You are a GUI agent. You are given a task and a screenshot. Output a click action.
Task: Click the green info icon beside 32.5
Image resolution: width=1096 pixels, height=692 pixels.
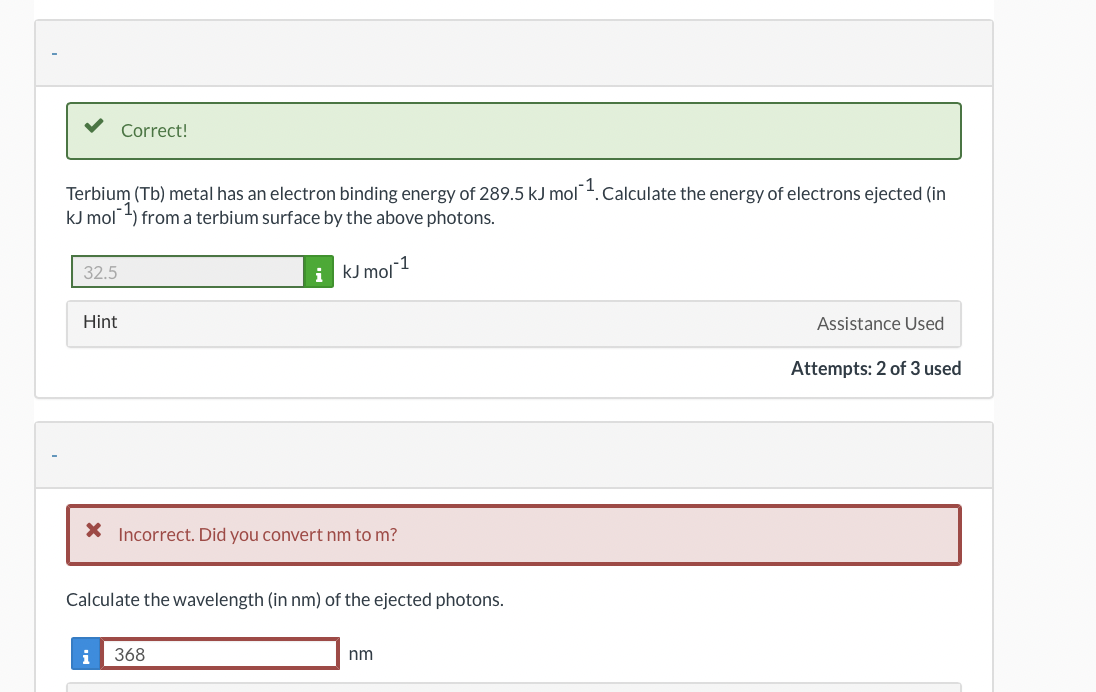point(319,272)
